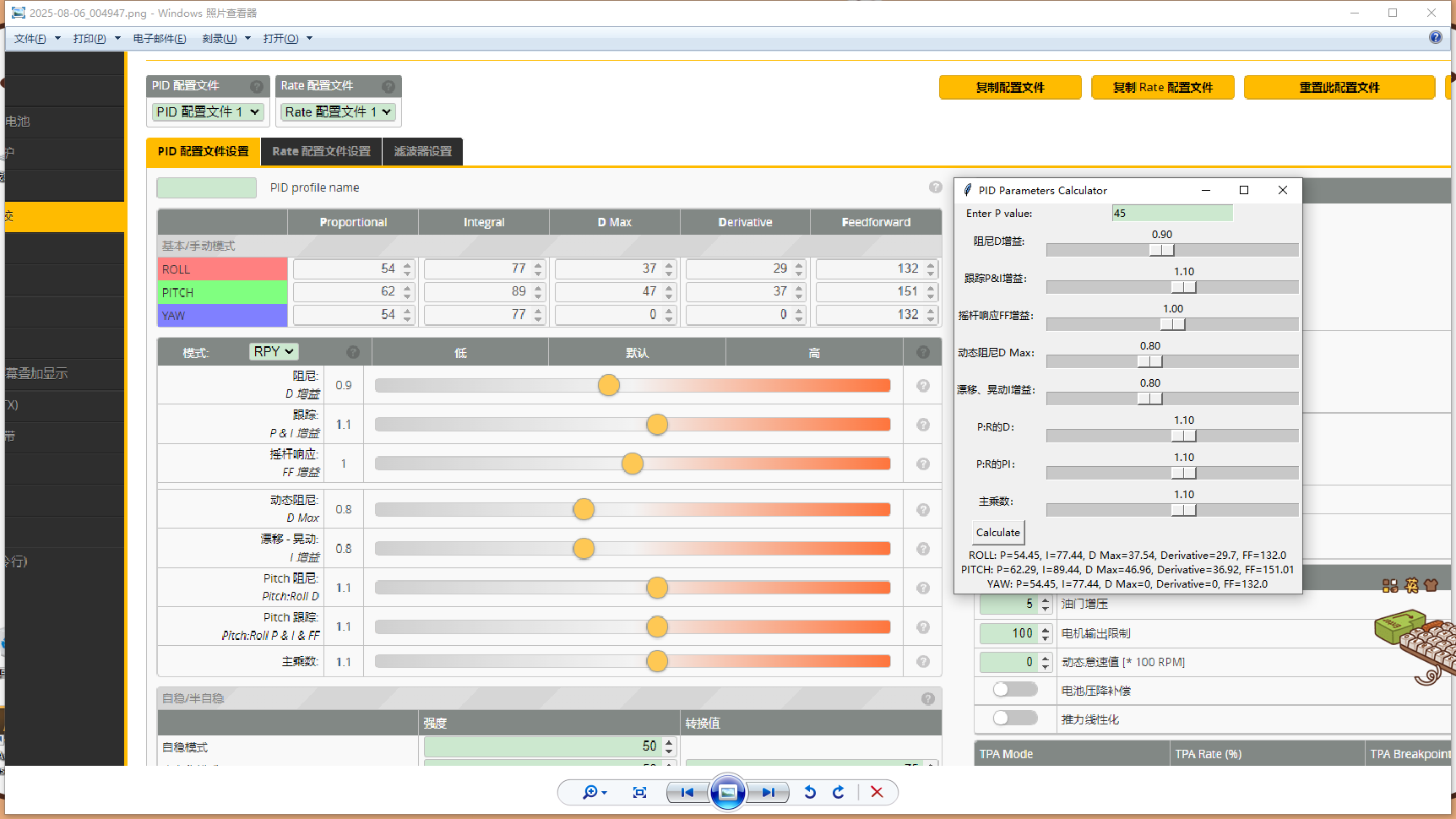Toggle the 推力线性化 switch
Screen dimensions: 1456x819
click(1014, 719)
